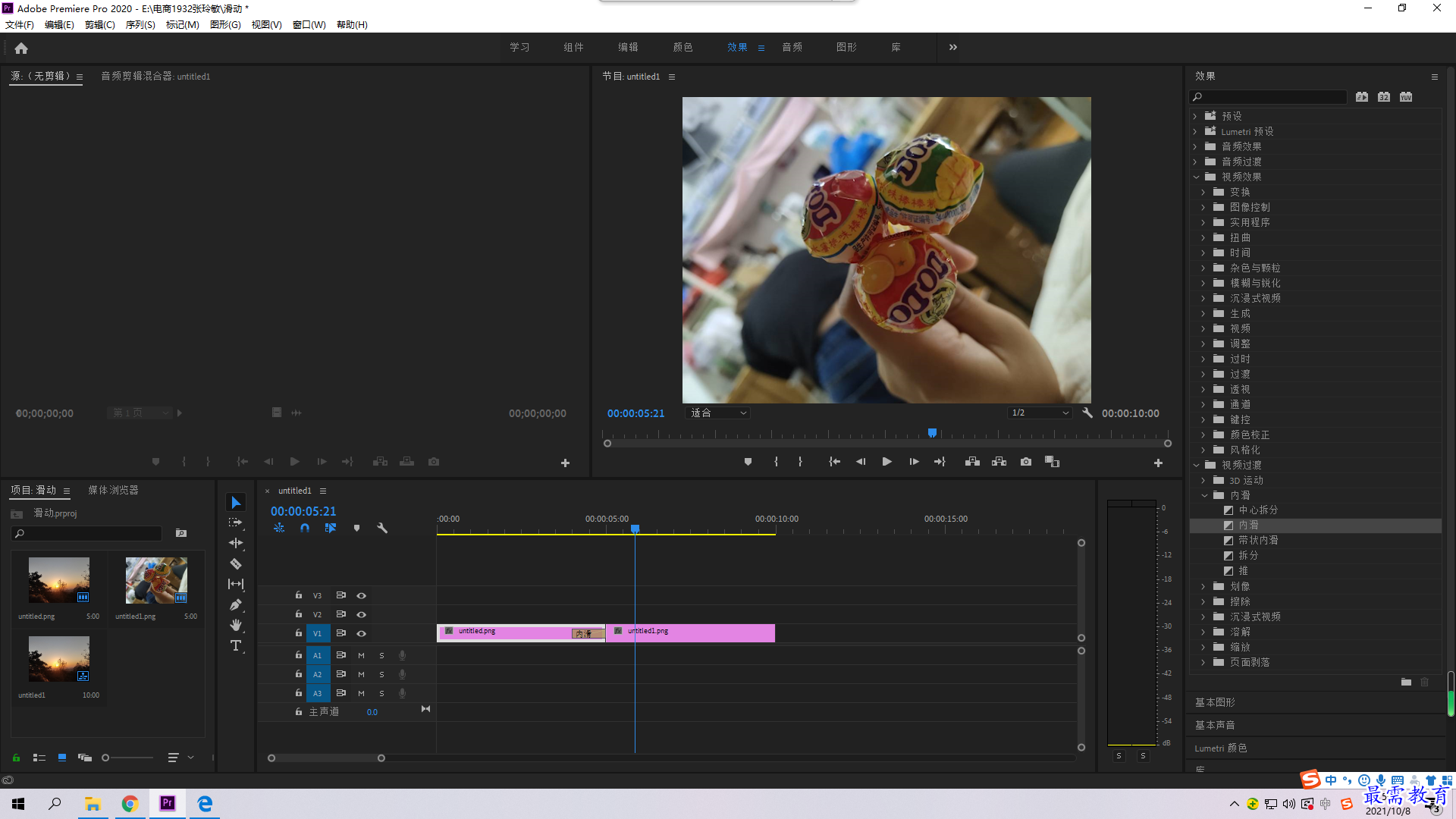Toggle linked selection in timeline
Viewport: 1456px width, 819px height.
(331, 528)
